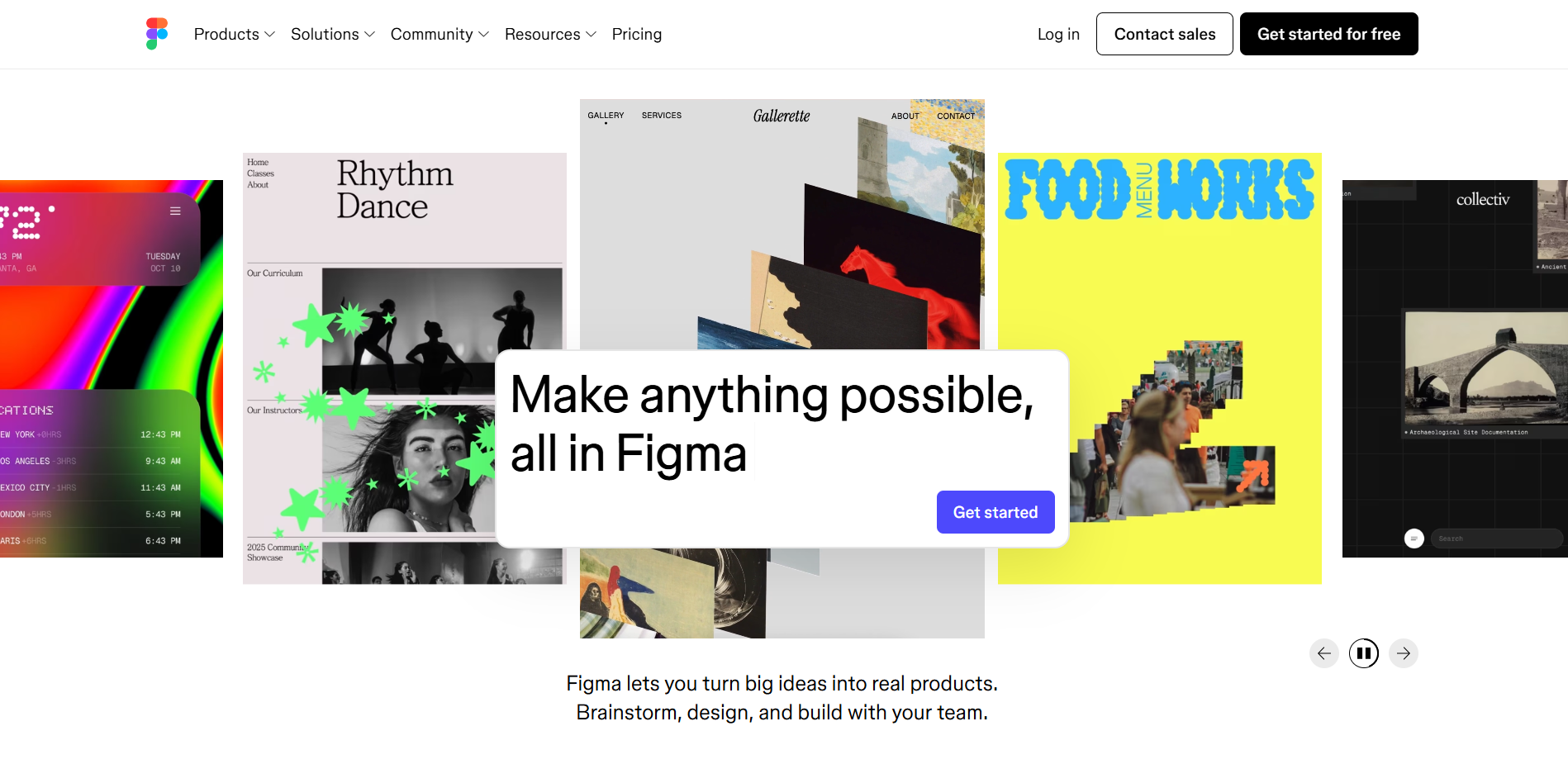The height and width of the screenshot is (764, 1568).
Task: Expand the Community dropdown
Action: click(440, 34)
